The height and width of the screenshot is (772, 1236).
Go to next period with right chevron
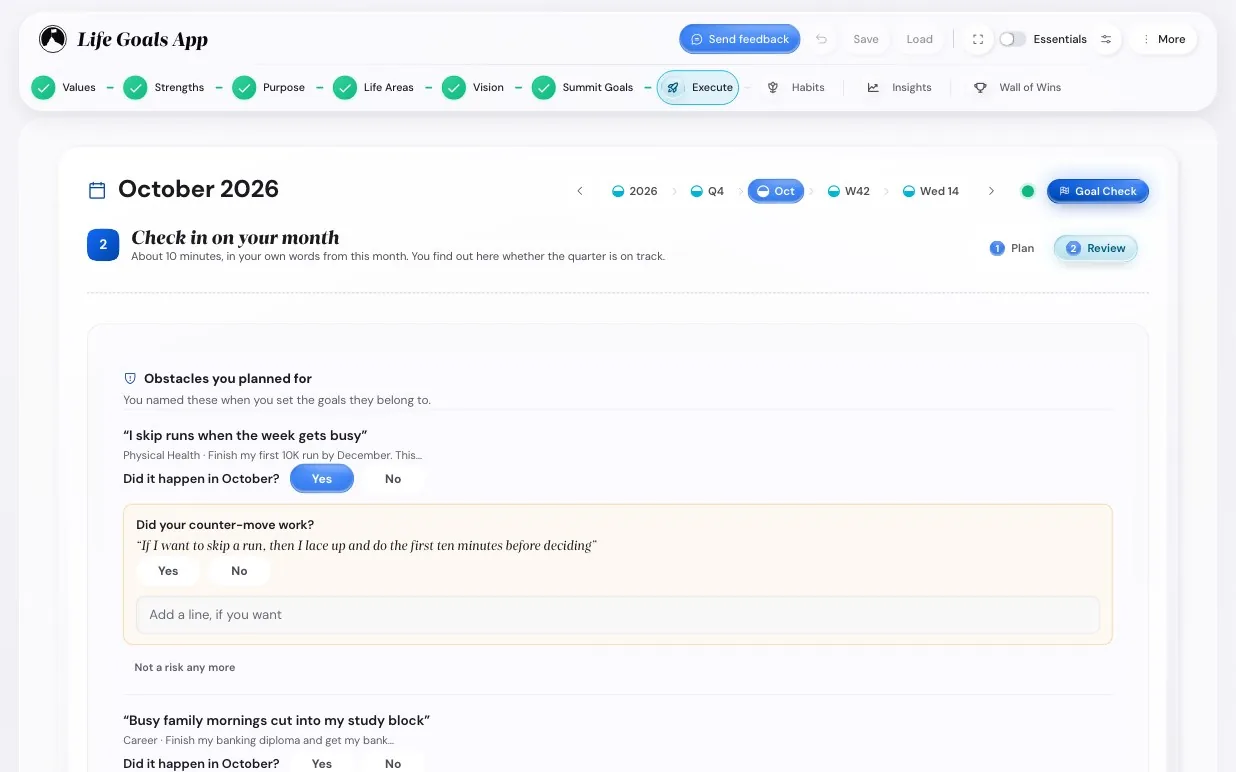tap(991, 191)
